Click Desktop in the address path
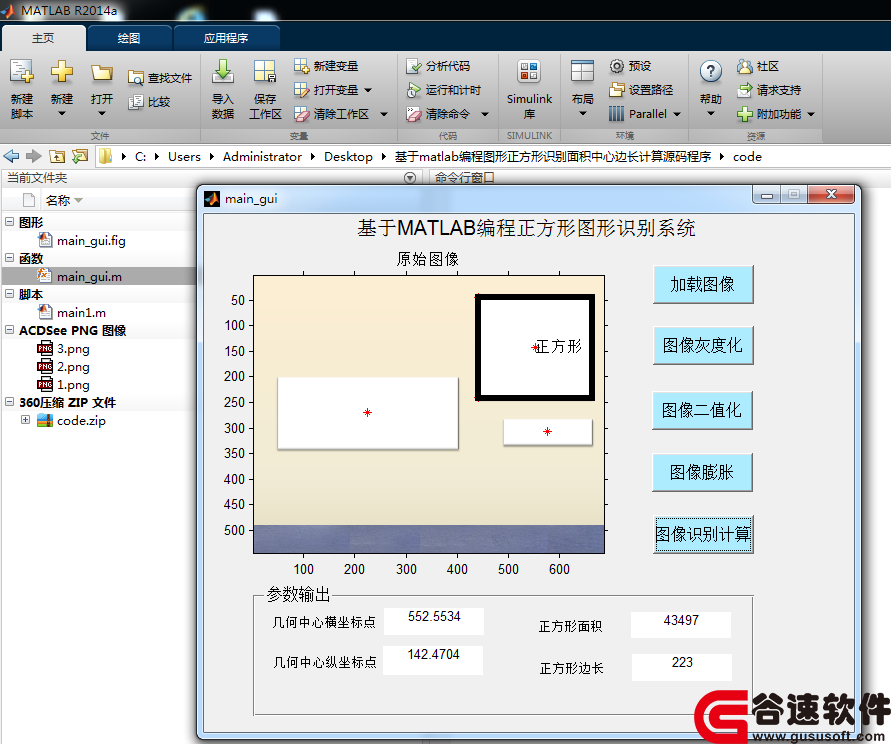Image resolution: width=891 pixels, height=744 pixels. [x=348, y=157]
